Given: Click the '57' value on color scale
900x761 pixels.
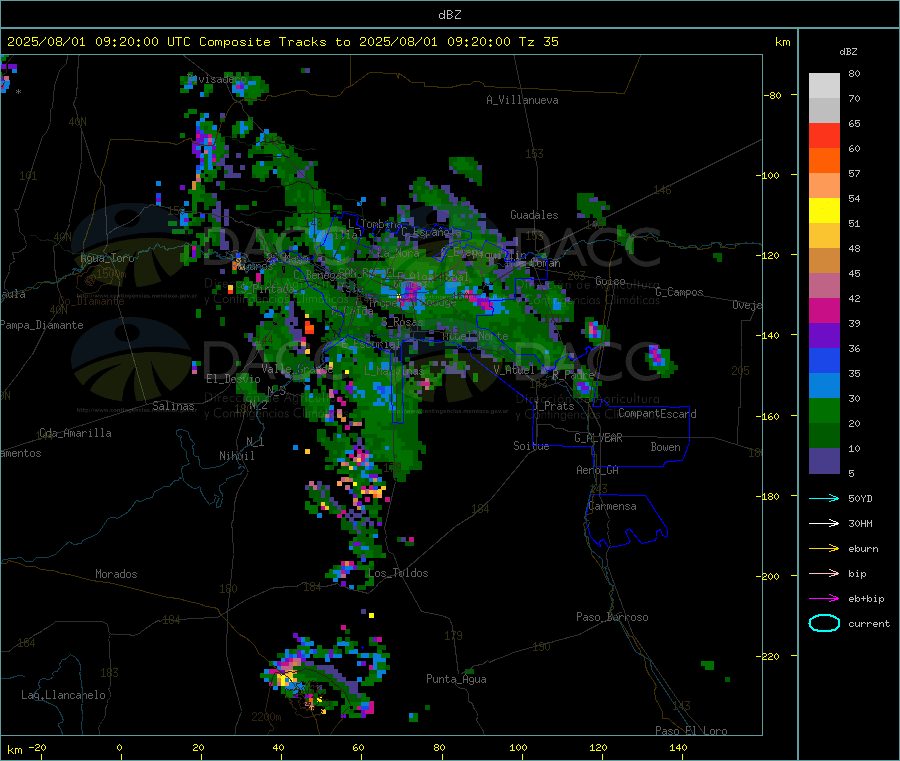Looking at the screenshot, I should (854, 173).
